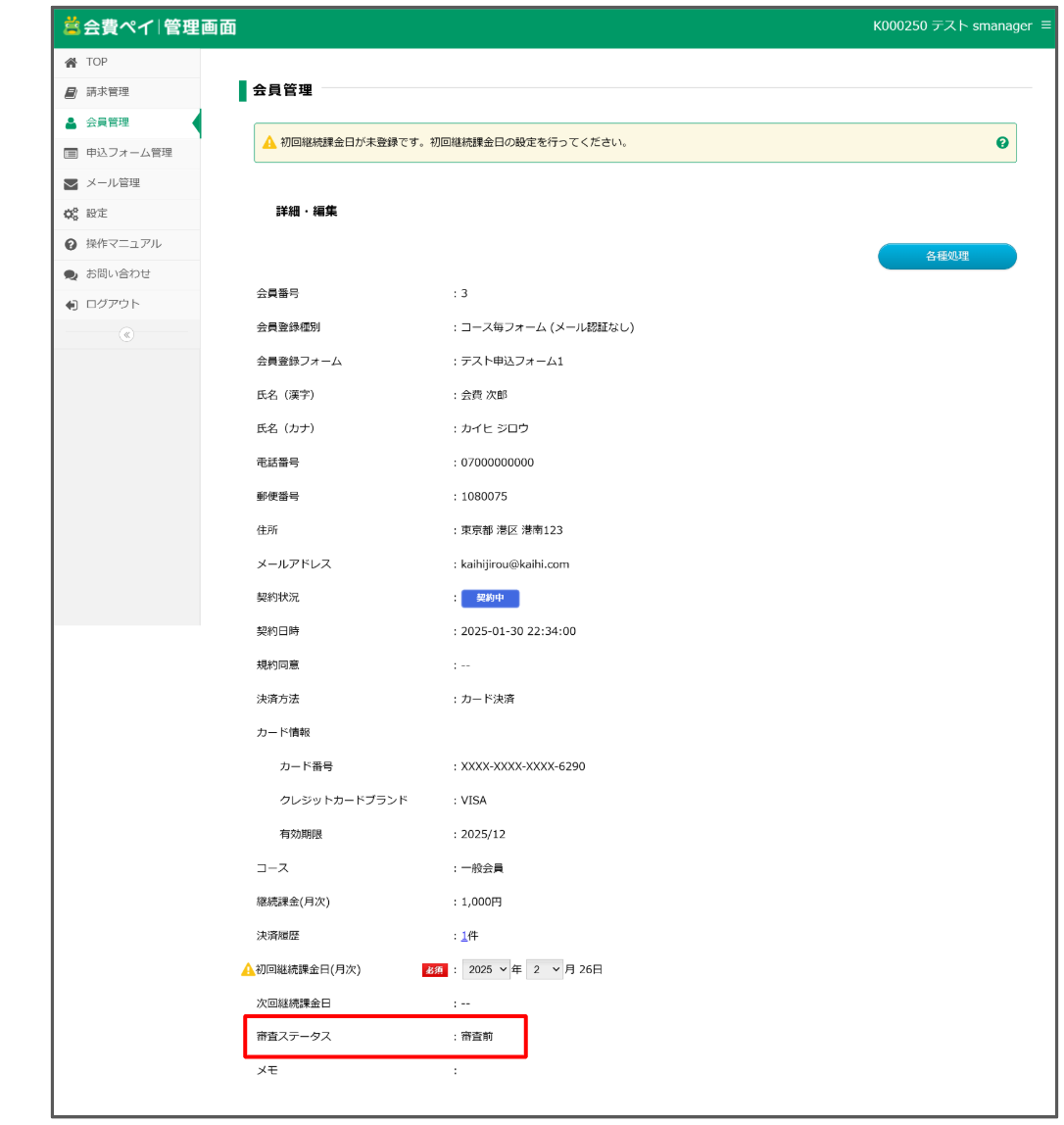Open the month dropdown showing 2

545,969
